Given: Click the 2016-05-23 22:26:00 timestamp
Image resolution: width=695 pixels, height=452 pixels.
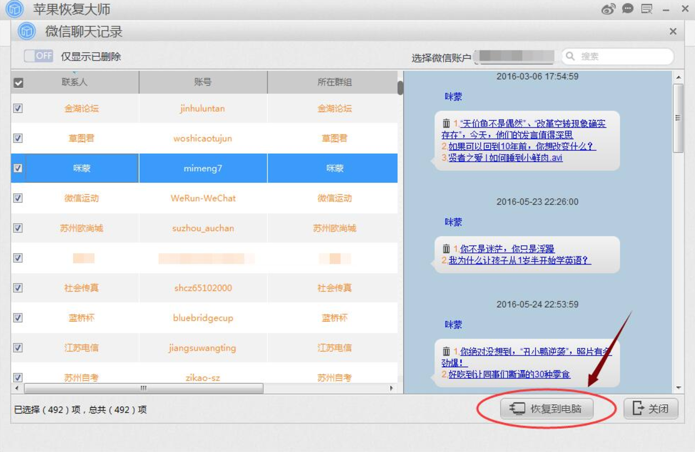Looking at the screenshot, I should tap(537, 202).
